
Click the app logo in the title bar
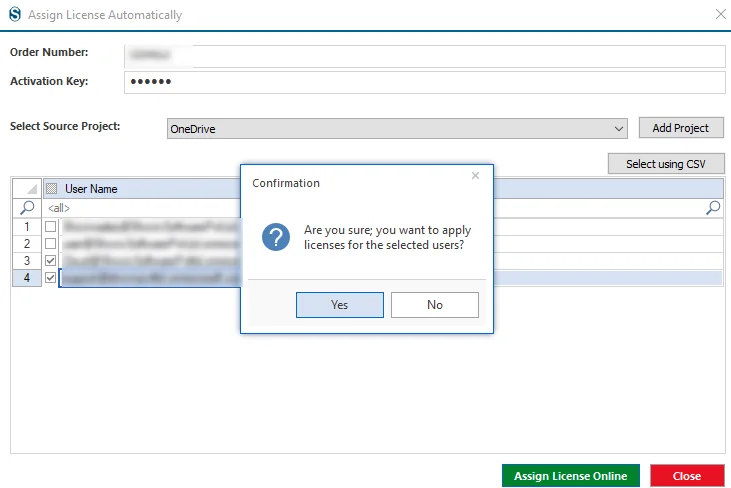pos(15,14)
